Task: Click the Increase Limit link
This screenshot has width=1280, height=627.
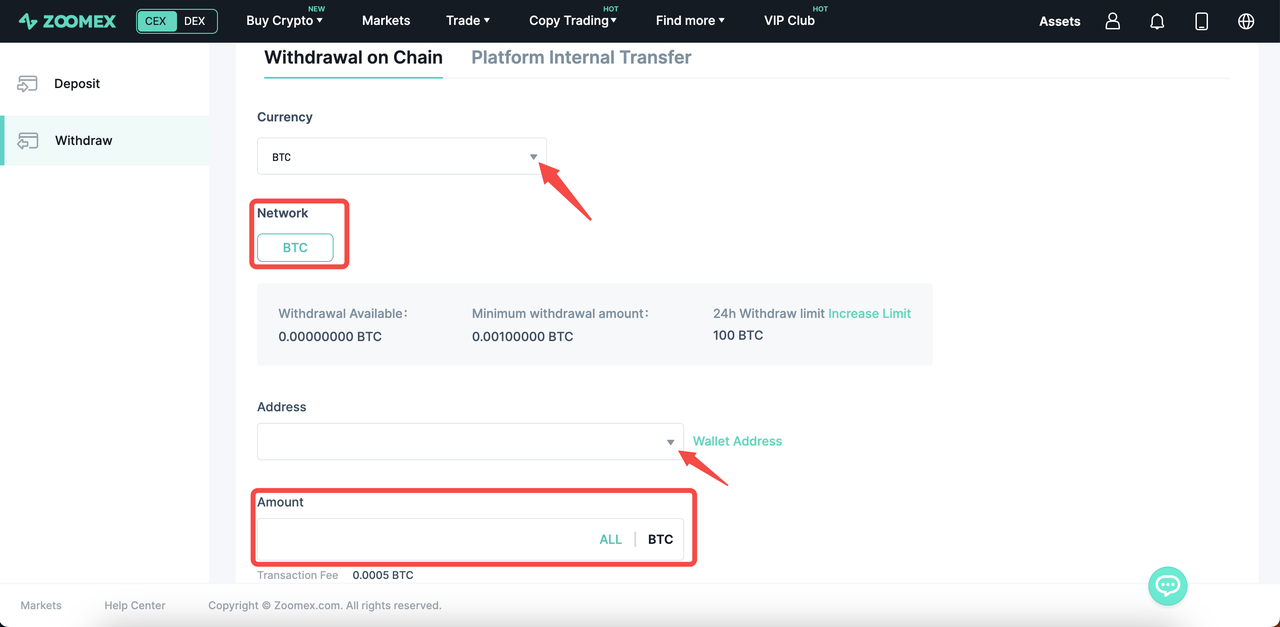Action: coord(869,313)
